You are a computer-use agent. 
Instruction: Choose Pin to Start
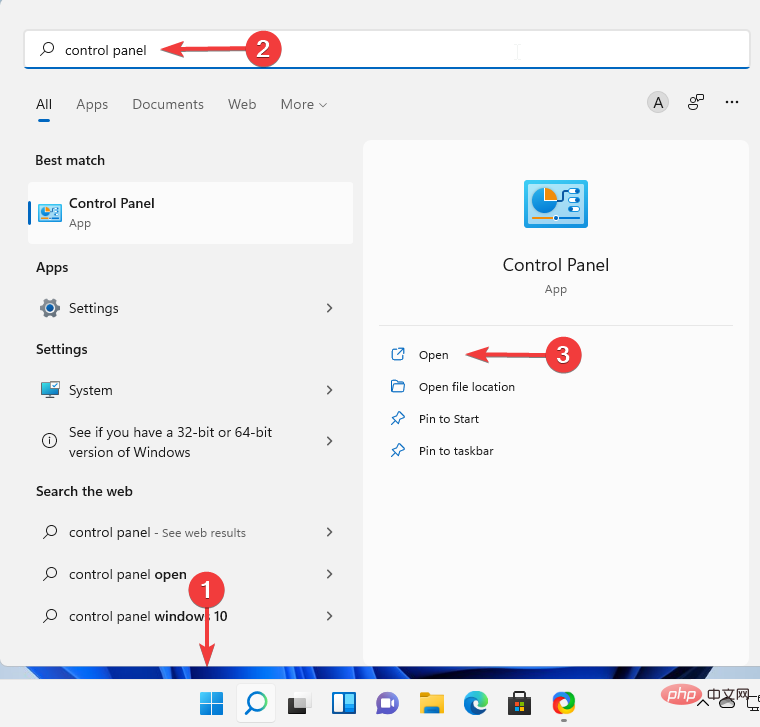coord(449,419)
